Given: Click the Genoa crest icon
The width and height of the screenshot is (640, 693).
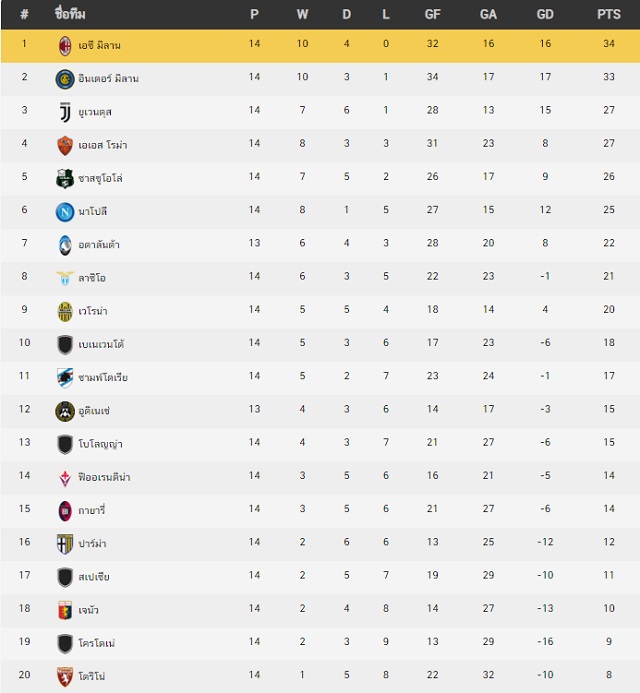Looking at the screenshot, I should click(x=65, y=610).
